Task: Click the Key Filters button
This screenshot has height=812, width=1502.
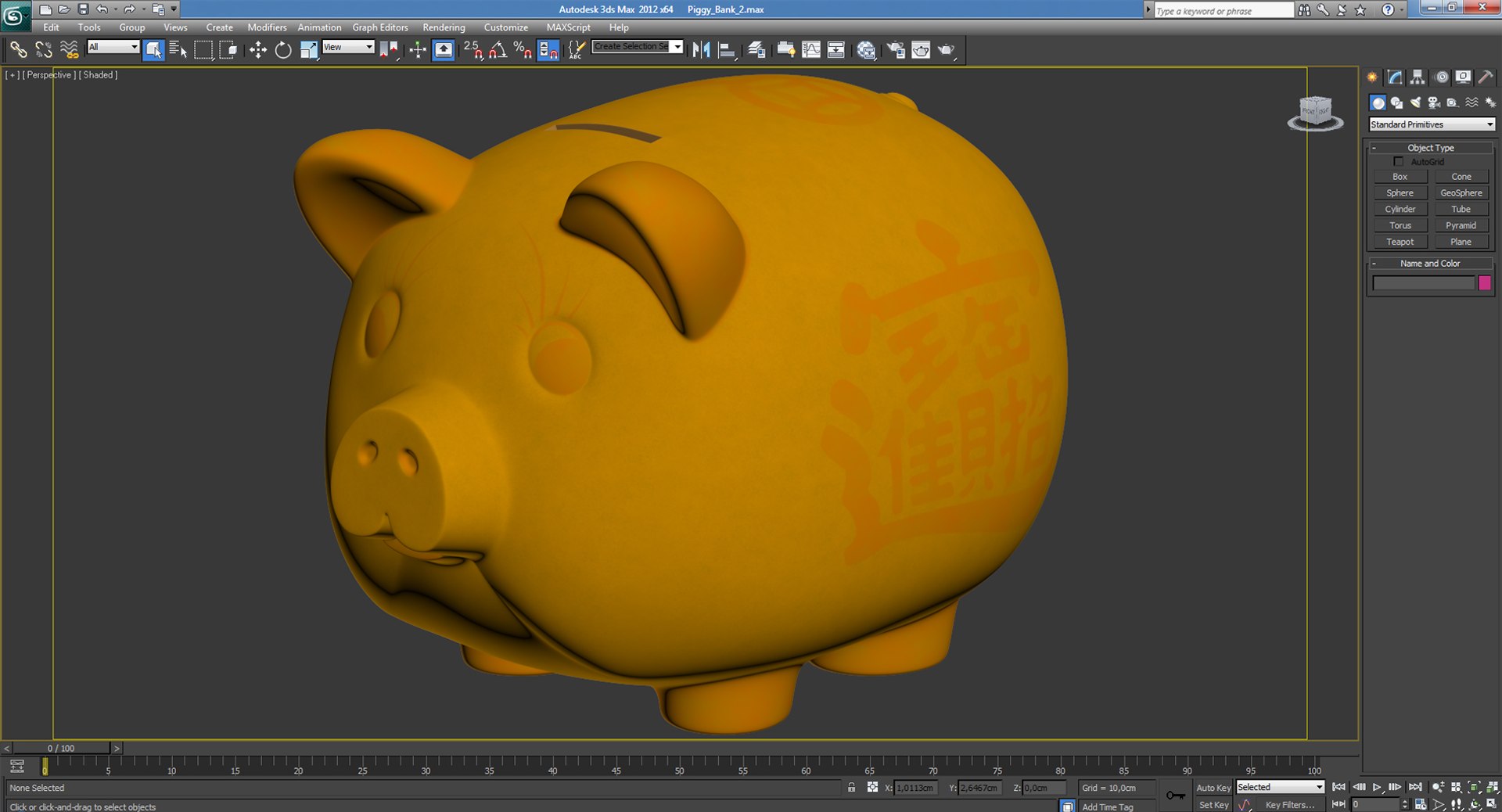Action: click(x=1290, y=805)
